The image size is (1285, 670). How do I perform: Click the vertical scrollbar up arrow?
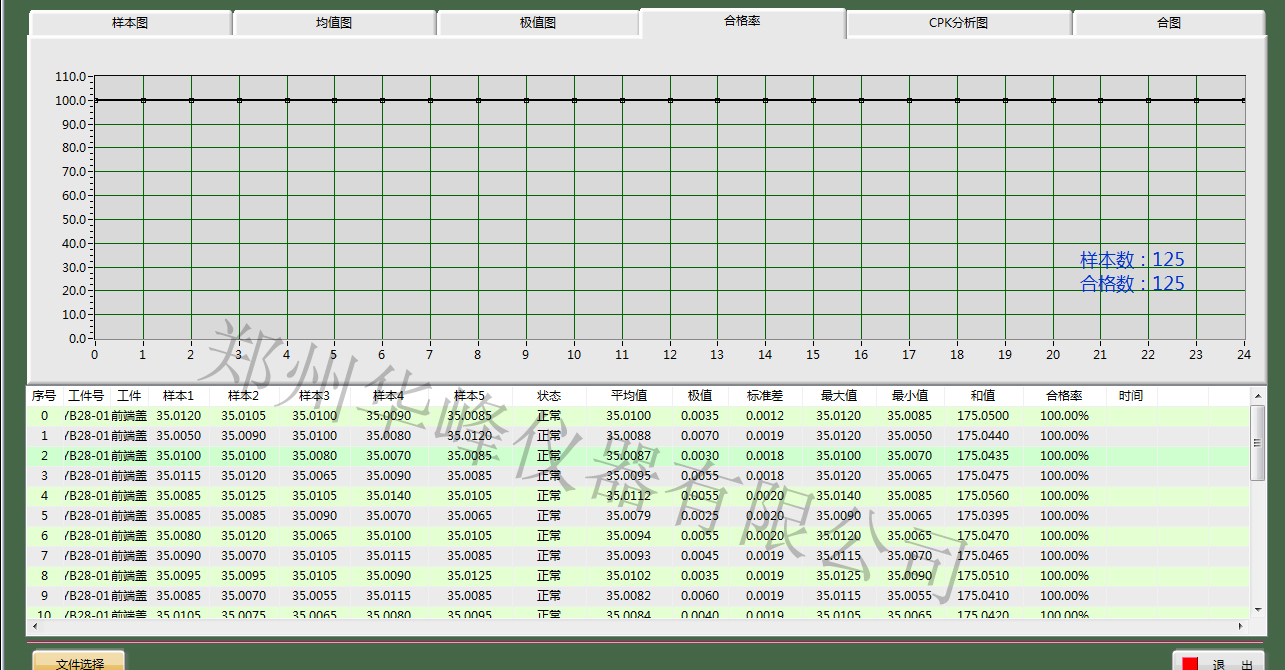point(1258,397)
